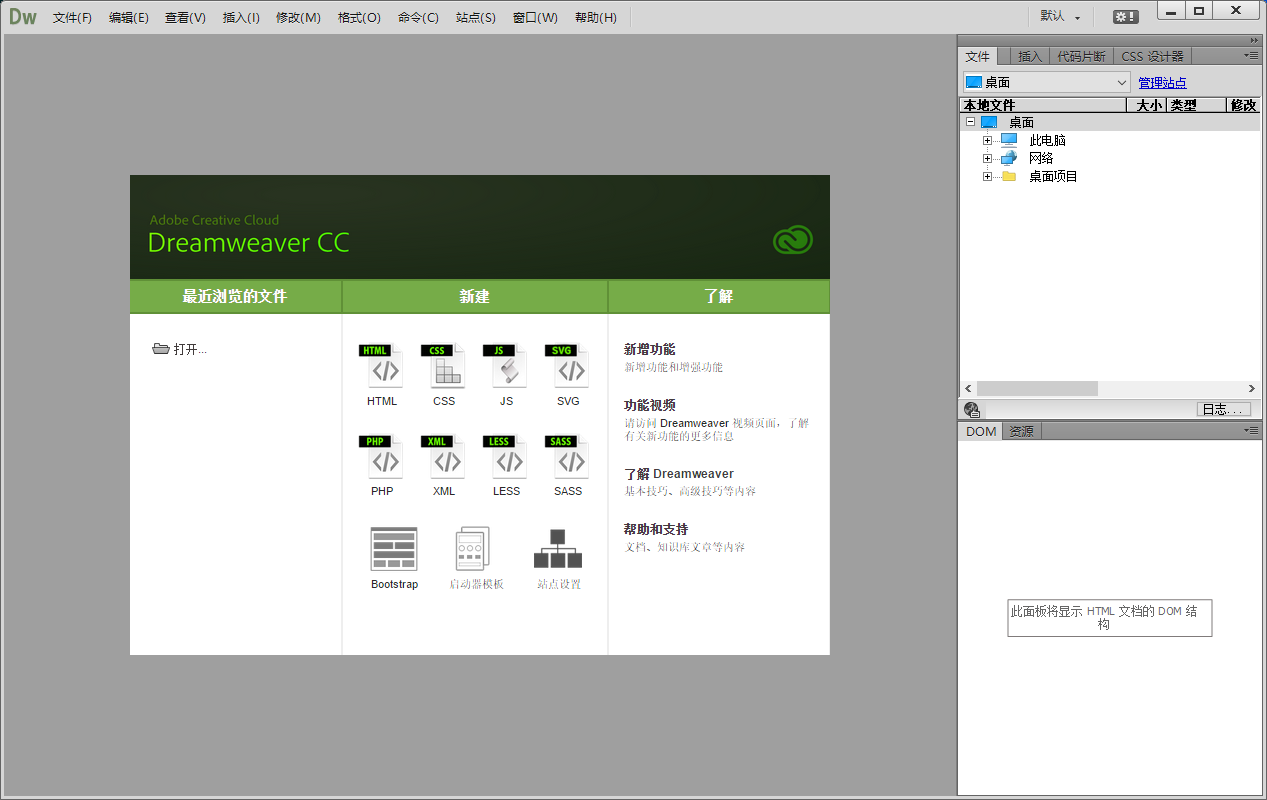Click the 日志... button
Image resolution: width=1267 pixels, height=800 pixels.
point(1224,409)
